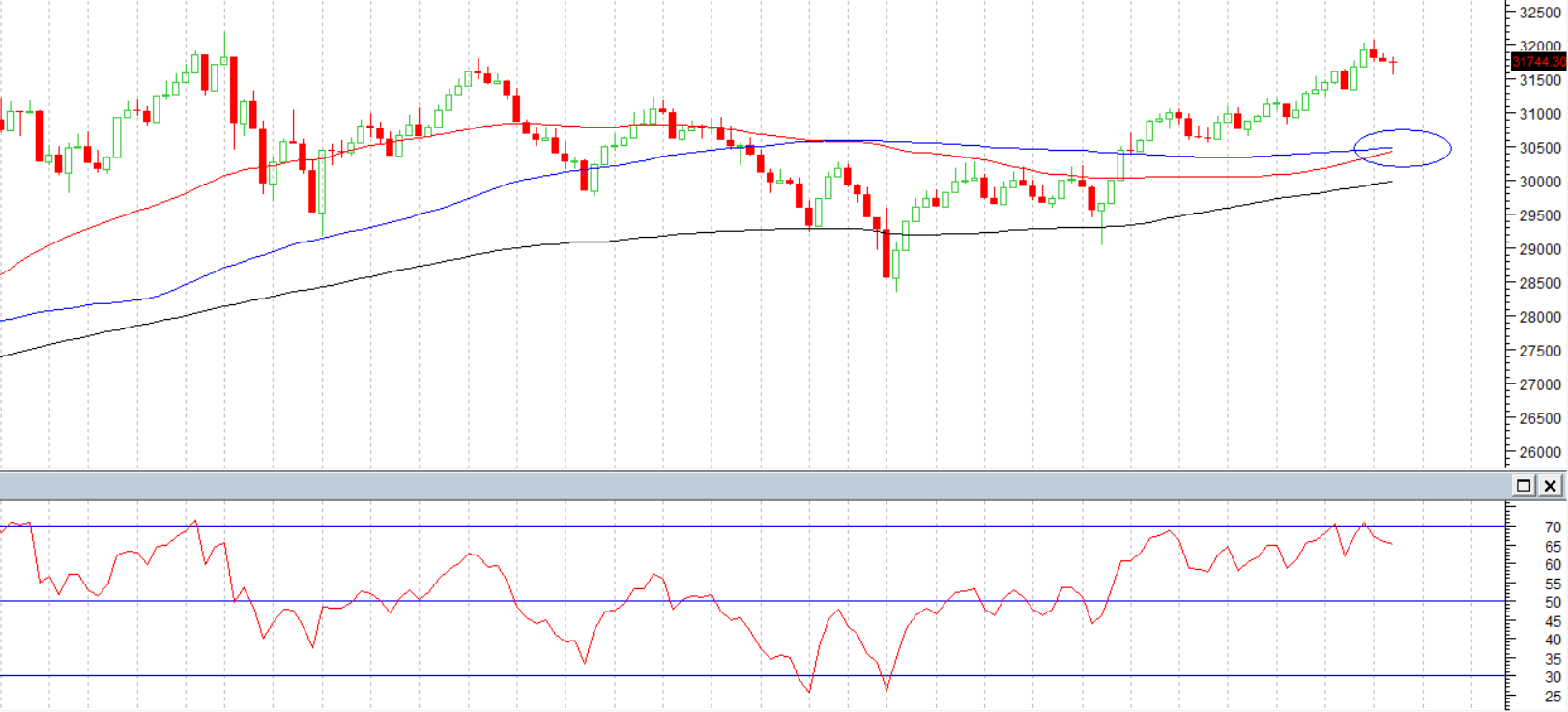Image resolution: width=1568 pixels, height=712 pixels.
Task: Click the 30500 price axis label
Action: click(1540, 148)
